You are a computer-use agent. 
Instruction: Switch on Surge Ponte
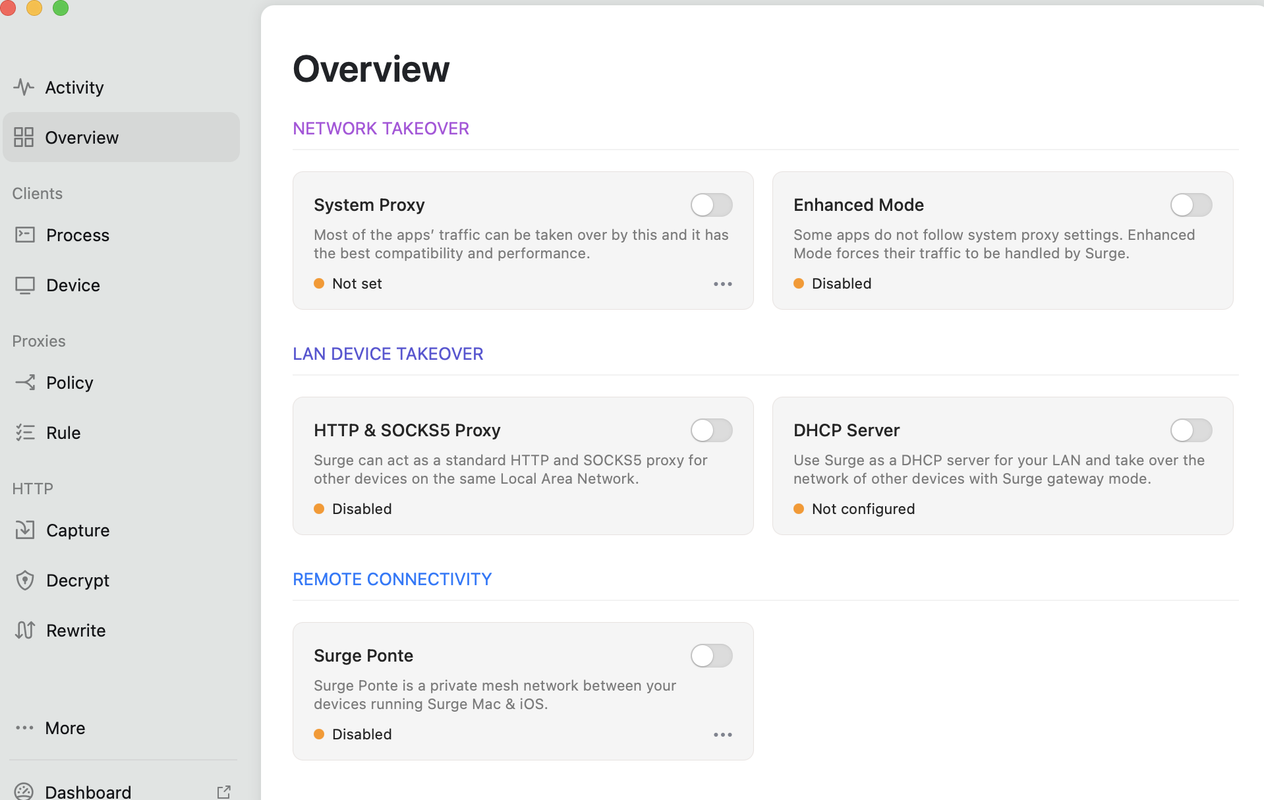click(x=712, y=656)
